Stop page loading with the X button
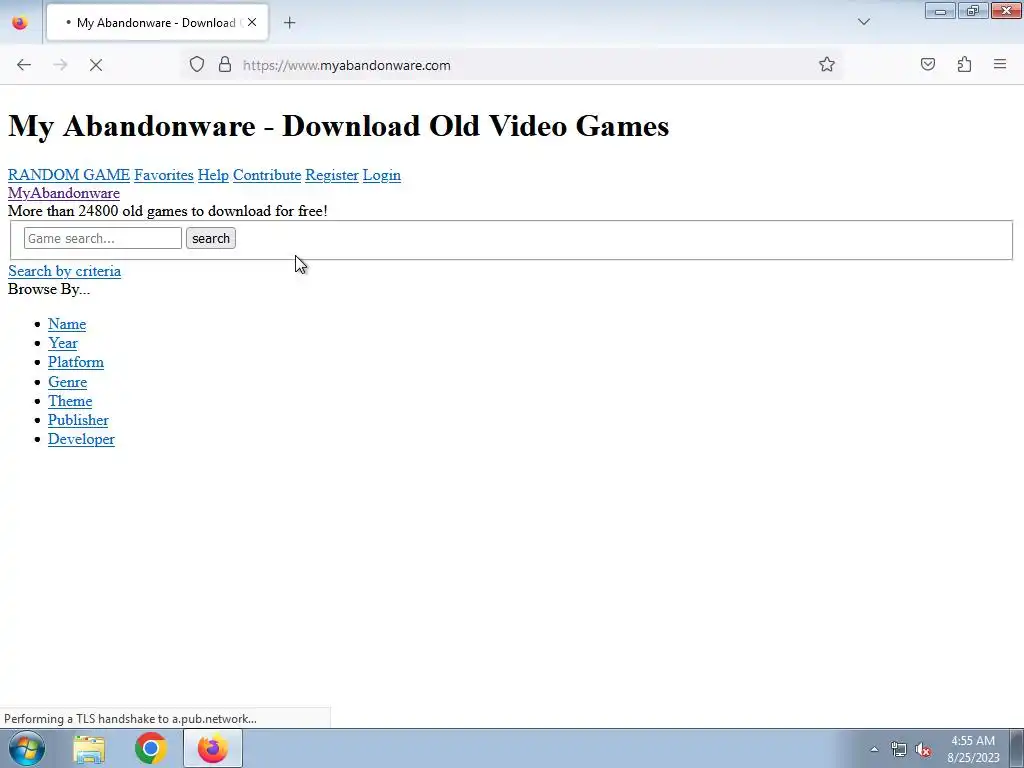The width and height of the screenshot is (1024, 768). point(96,65)
